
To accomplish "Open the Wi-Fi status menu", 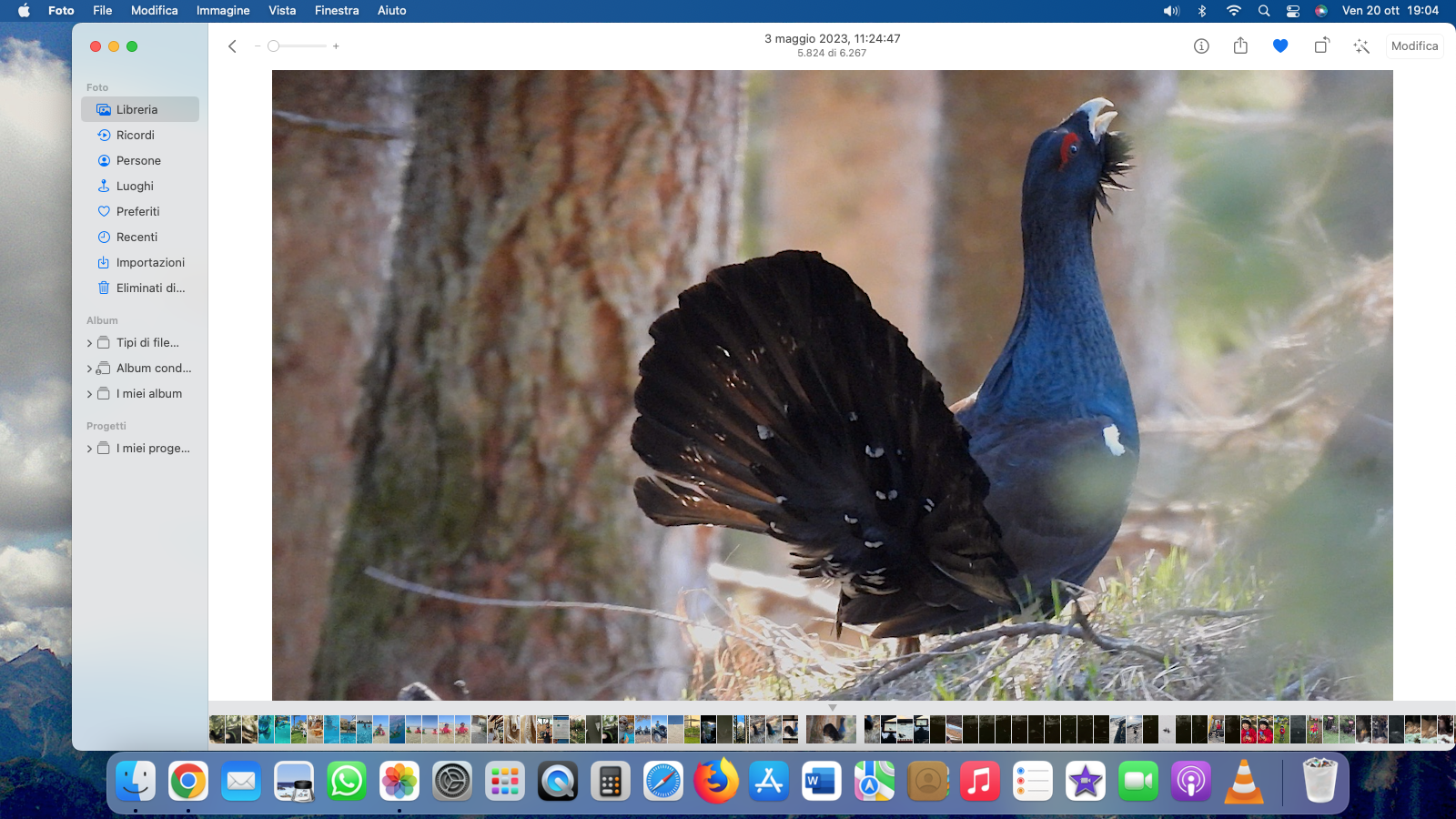I will 1233,11.
